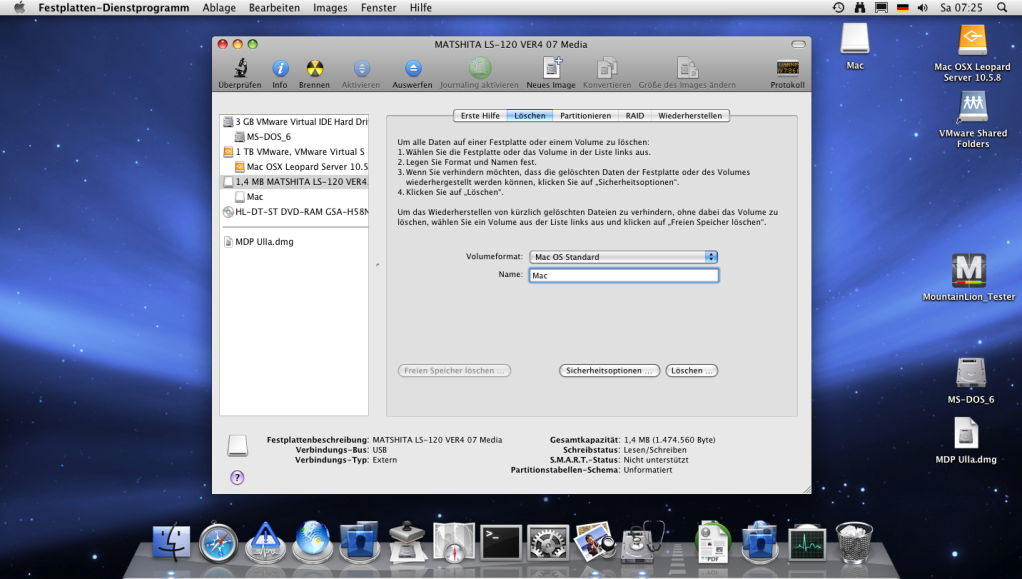Viewport: 1022px width, 579px height.
Task: Select MDP Ulla.dmg in sidebar list
Action: click(x=295, y=242)
